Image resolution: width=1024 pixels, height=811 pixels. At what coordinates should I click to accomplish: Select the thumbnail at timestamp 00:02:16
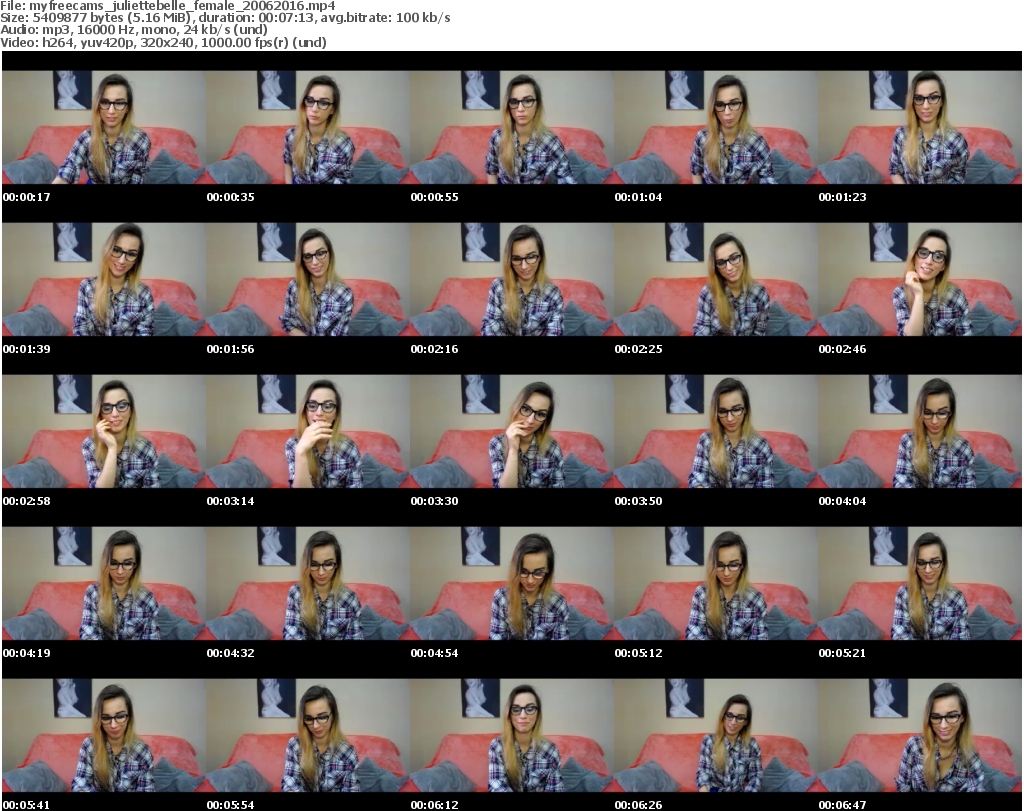click(x=512, y=279)
